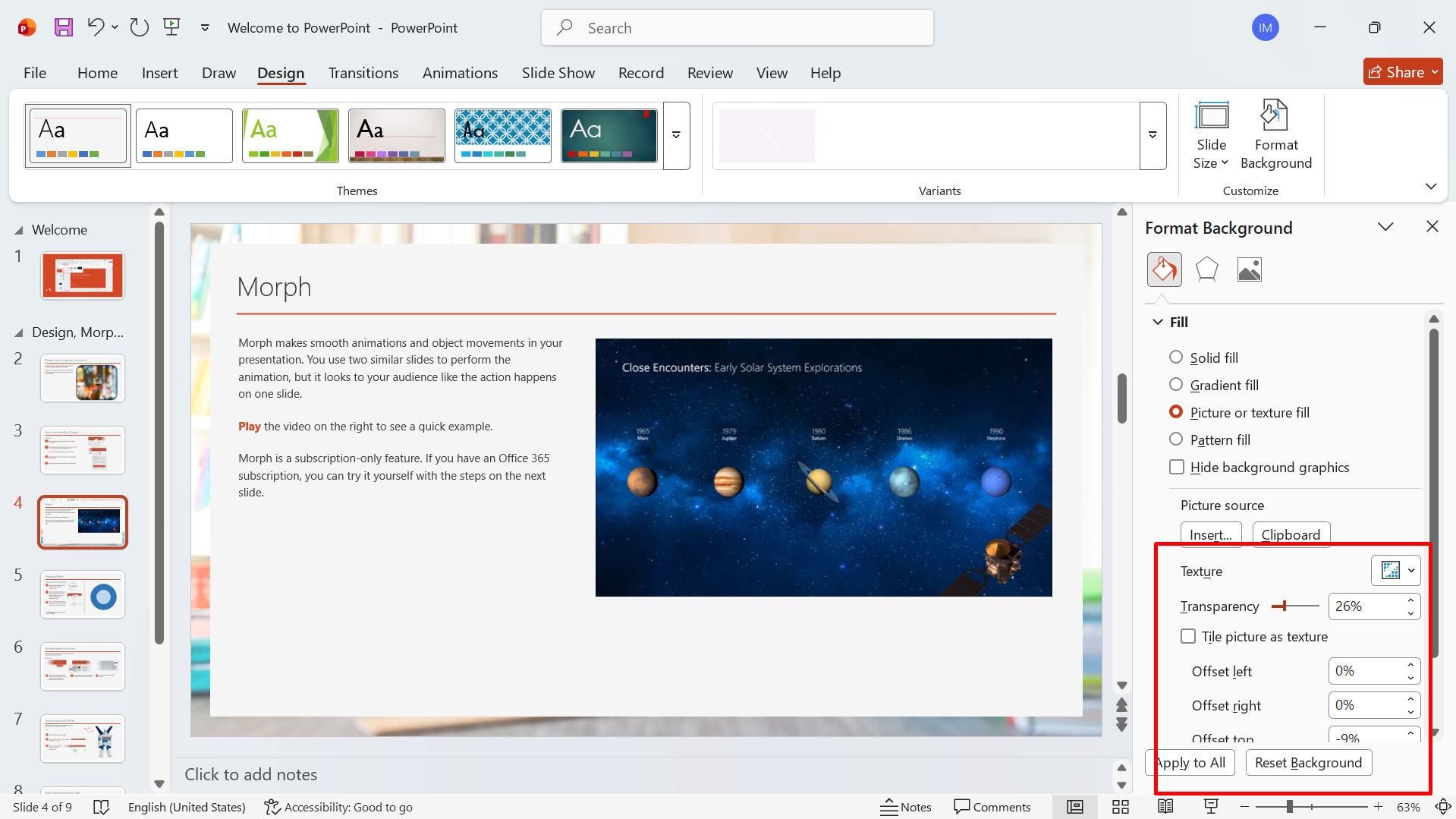Select the Gradient fill option
Viewport: 1456px width, 819px height.
[1213, 385]
